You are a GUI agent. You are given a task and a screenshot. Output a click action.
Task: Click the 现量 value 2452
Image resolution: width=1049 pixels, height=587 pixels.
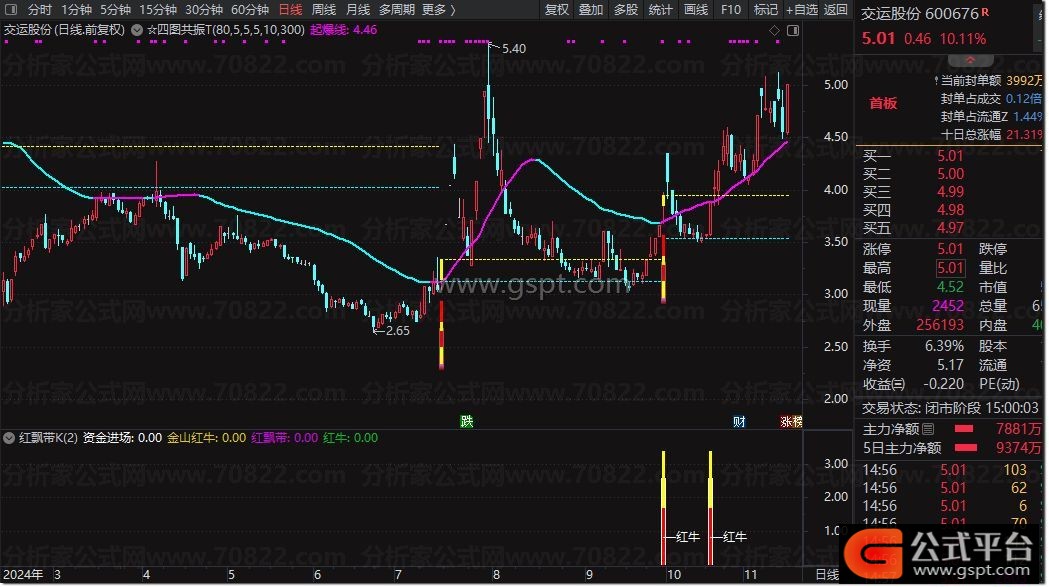point(948,306)
